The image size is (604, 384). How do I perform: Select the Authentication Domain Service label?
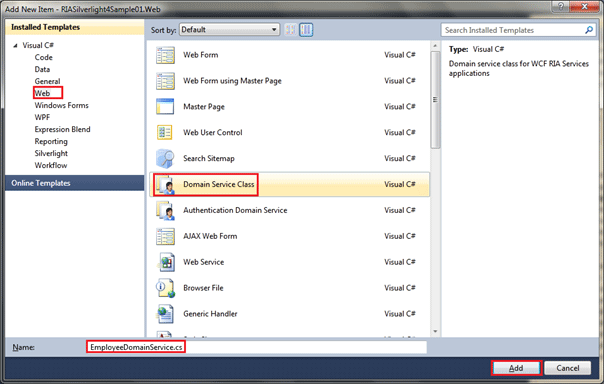point(235,210)
